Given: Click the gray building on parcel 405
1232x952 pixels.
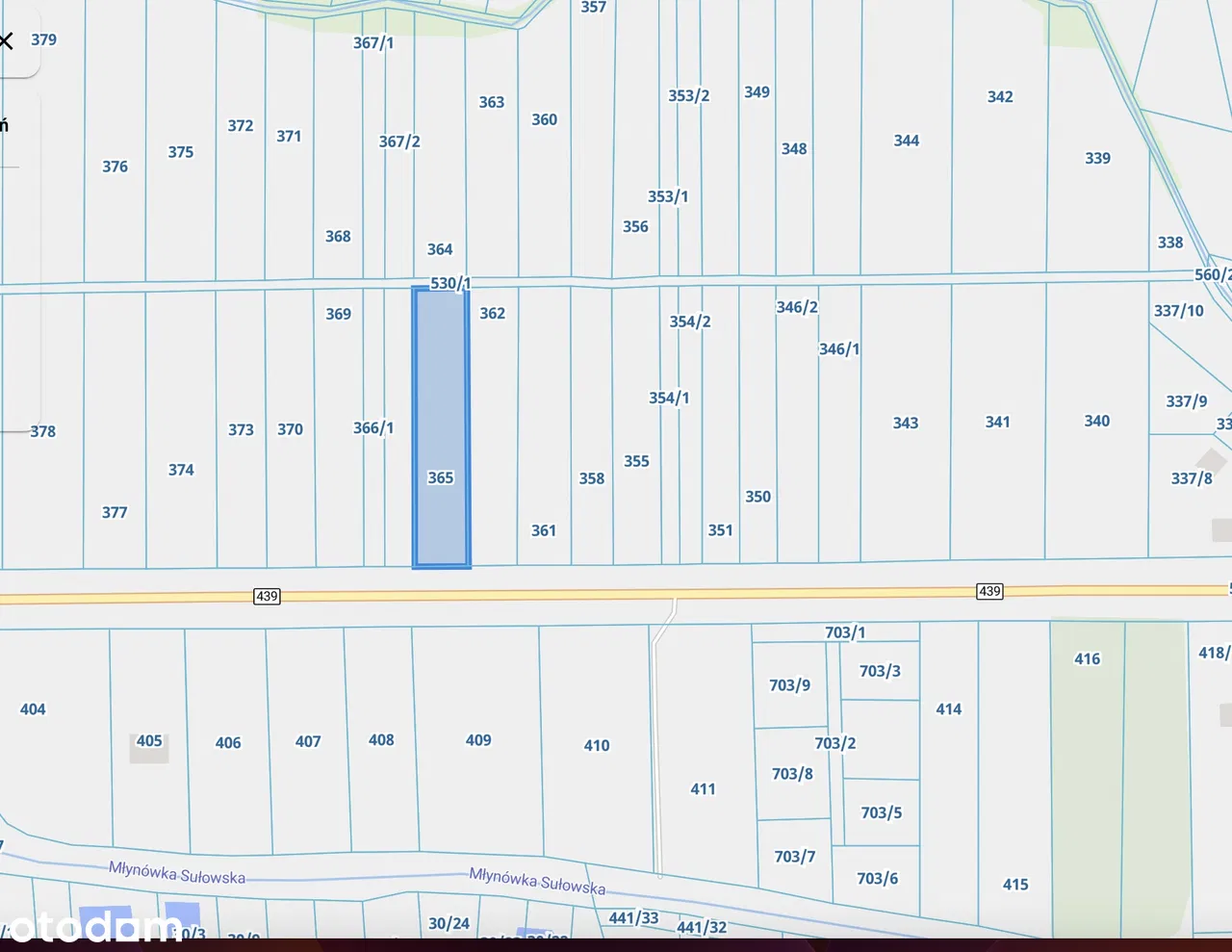Looking at the screenshot, I should coord(149,746).
